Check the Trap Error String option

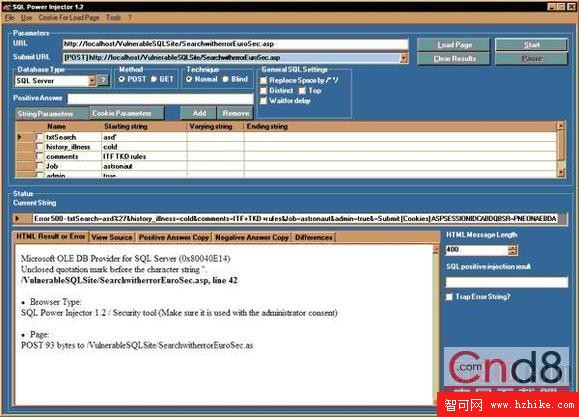(449, 297)
